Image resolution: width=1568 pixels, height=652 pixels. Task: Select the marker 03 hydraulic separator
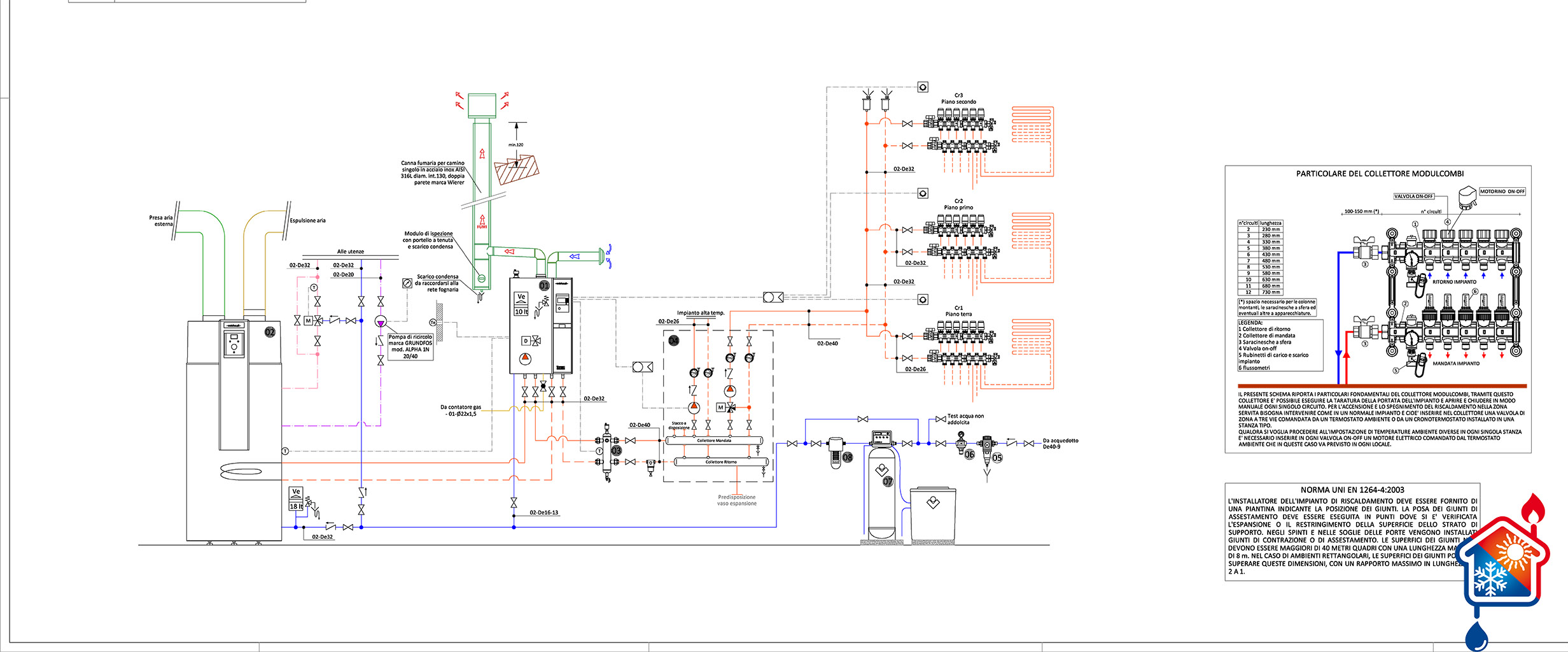click(616, 450)
